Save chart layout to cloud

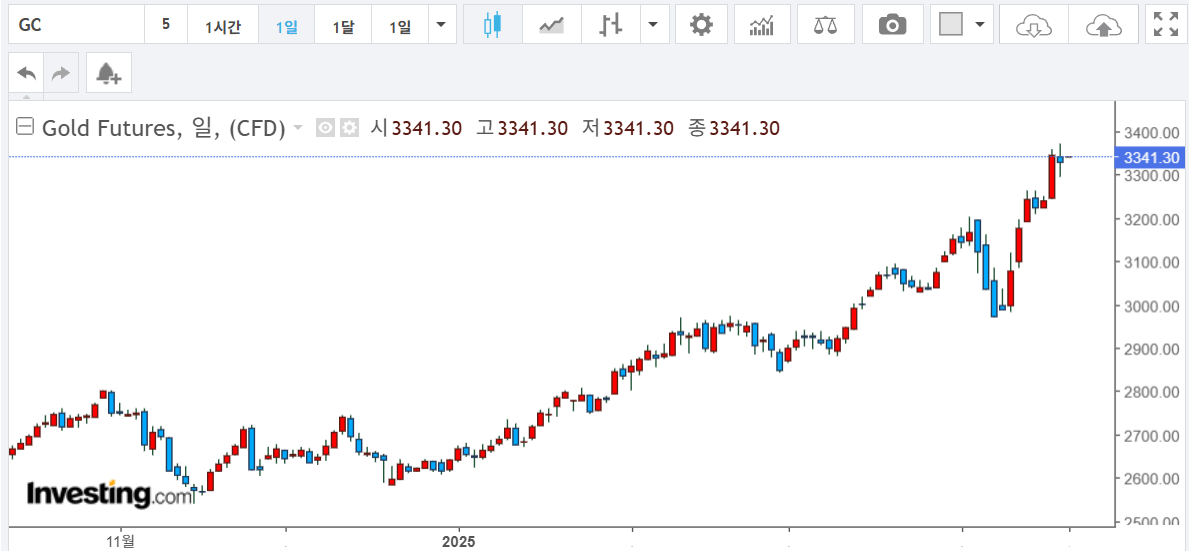pos(1103,25)
